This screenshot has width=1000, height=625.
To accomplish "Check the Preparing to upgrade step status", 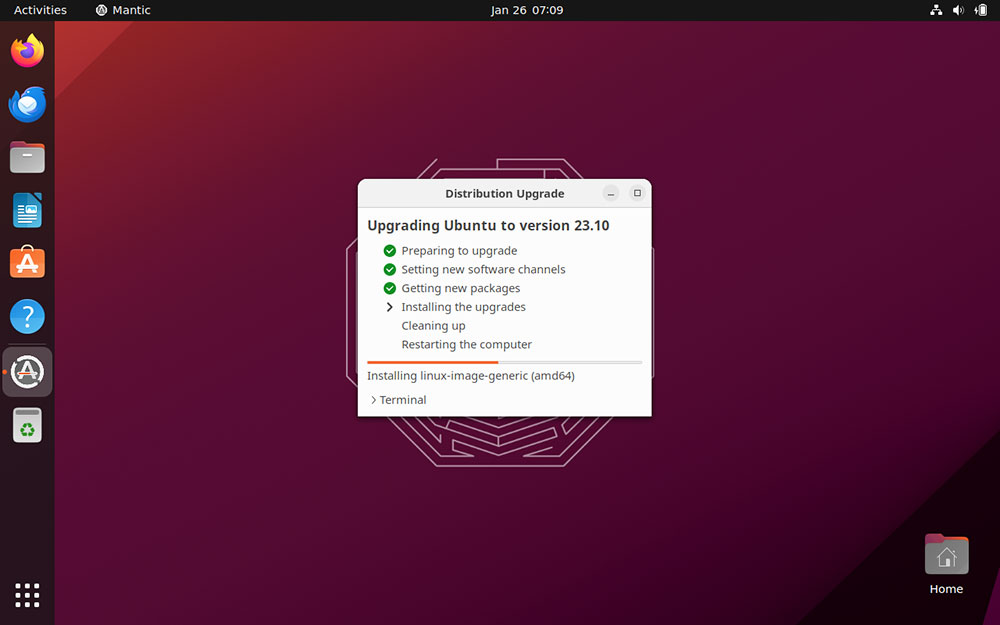I will tap(390, 251).
